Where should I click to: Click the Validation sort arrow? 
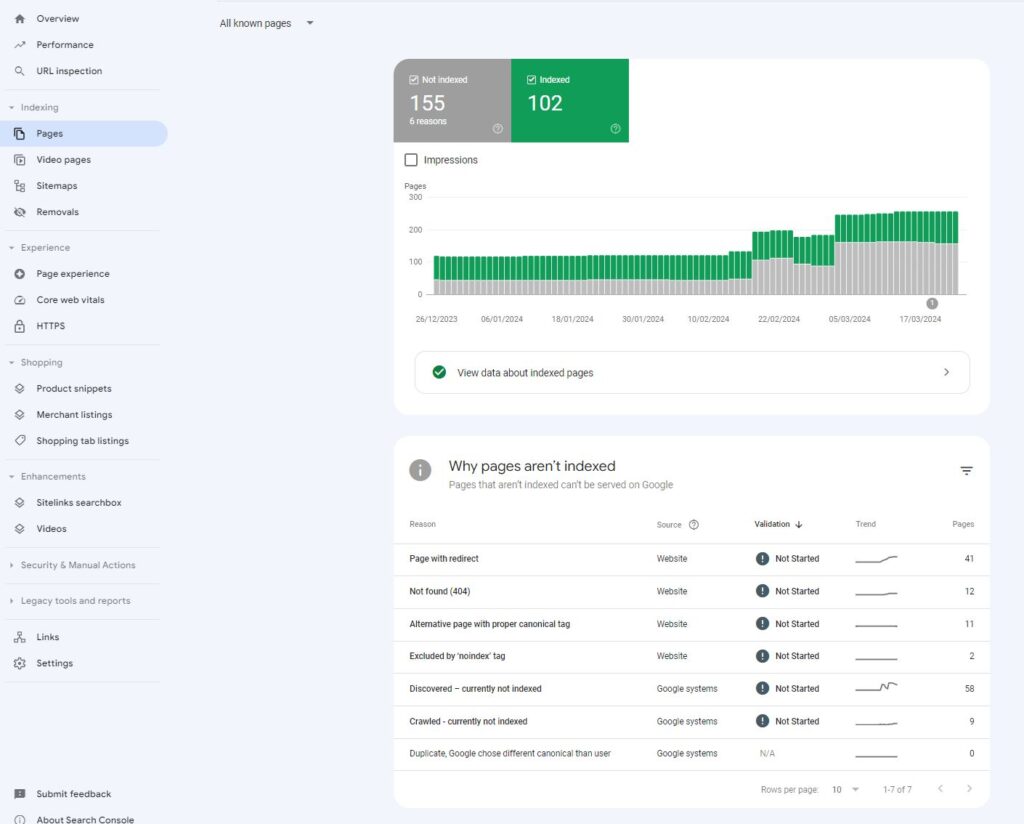pyautogui.click(x=799, y=524)
